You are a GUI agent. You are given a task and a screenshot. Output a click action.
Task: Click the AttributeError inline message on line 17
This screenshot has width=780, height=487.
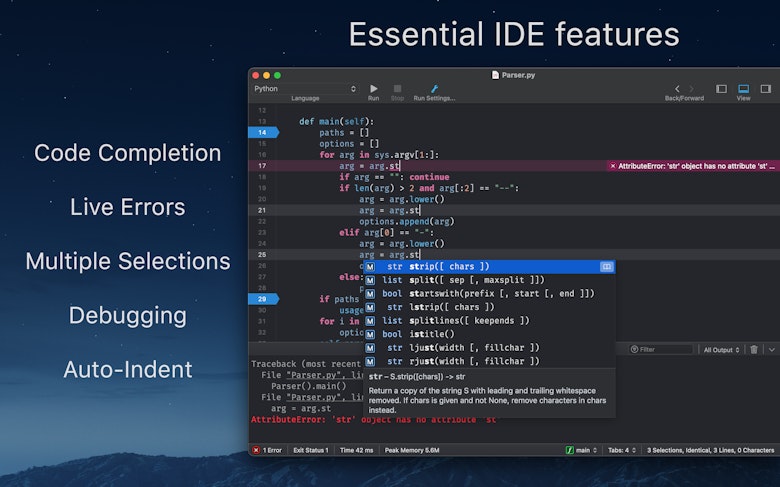(x=691, y=166)
